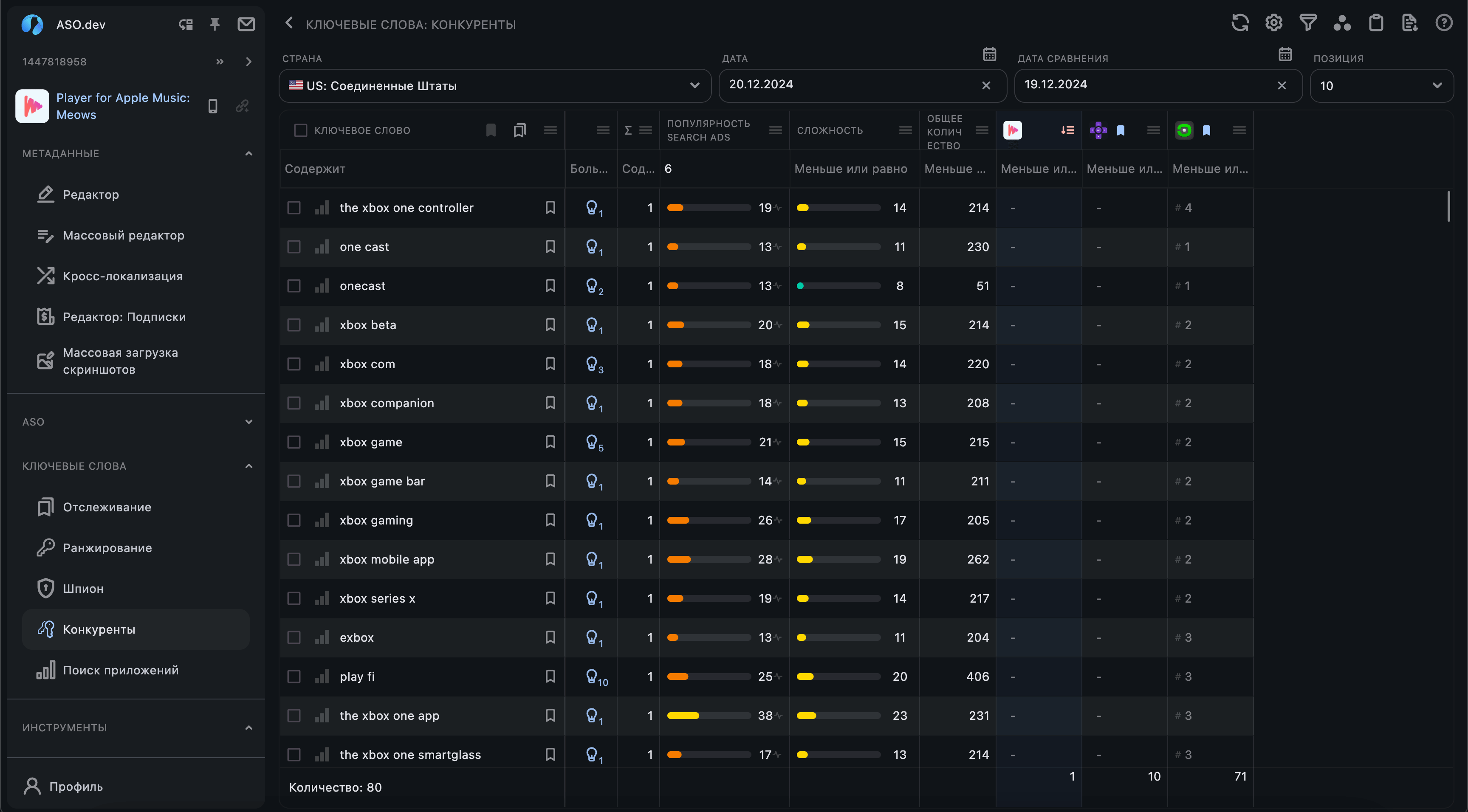1468x812 pixels.
Task: Click the mail envelope icon in sidebar header
Action: click(x=246, y=24)
